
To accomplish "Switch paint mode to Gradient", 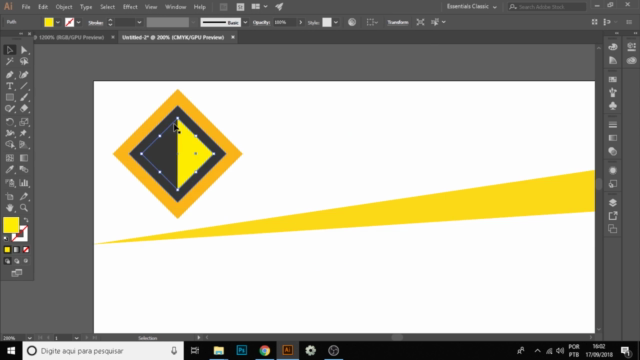I will tap(16, 250).
